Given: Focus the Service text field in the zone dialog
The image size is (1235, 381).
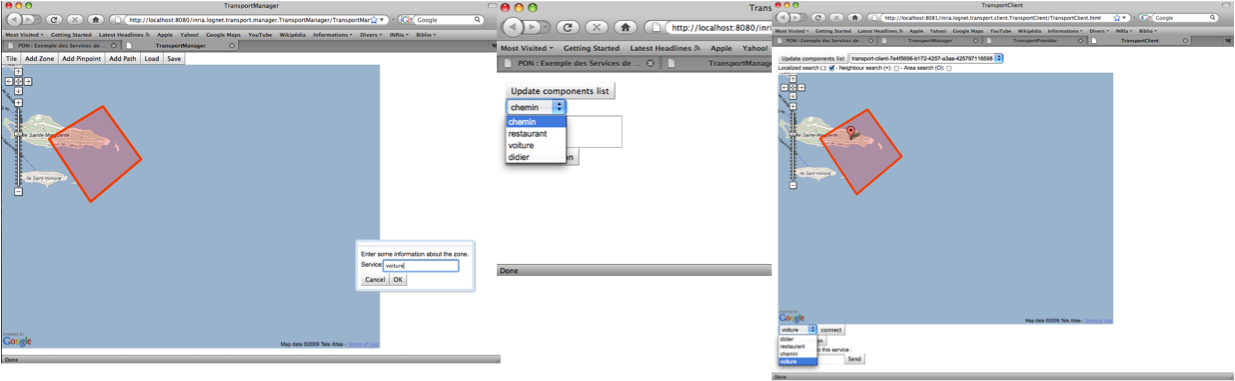Looking at the screenshot, I should [x=420, y=266].
